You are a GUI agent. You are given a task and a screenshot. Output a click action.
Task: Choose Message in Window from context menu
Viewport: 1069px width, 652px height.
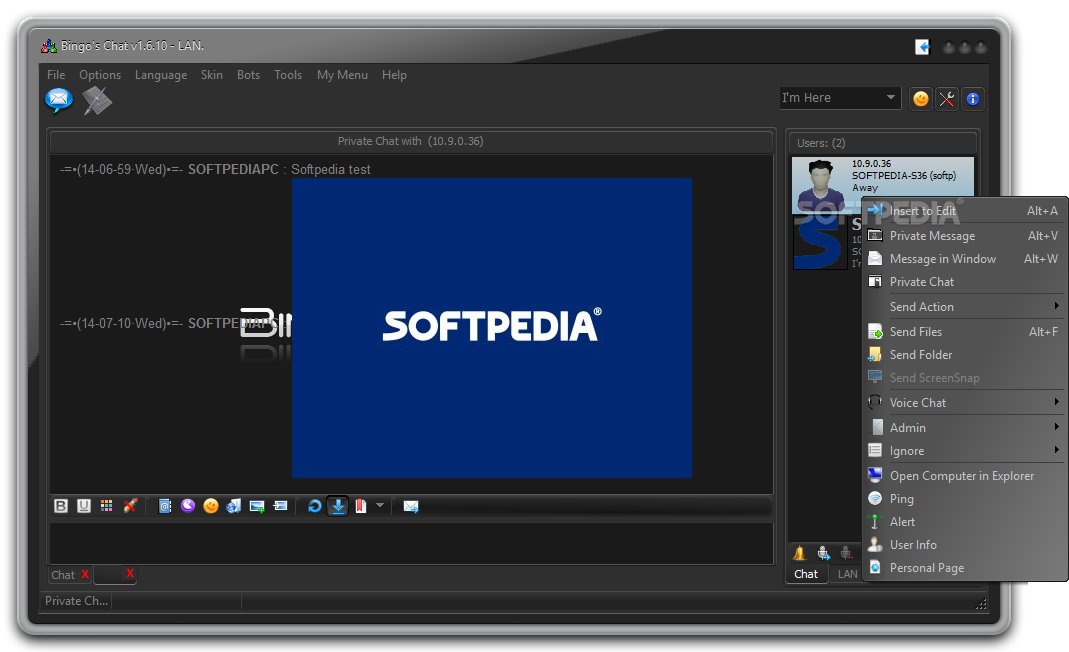(x=964, y=259)
